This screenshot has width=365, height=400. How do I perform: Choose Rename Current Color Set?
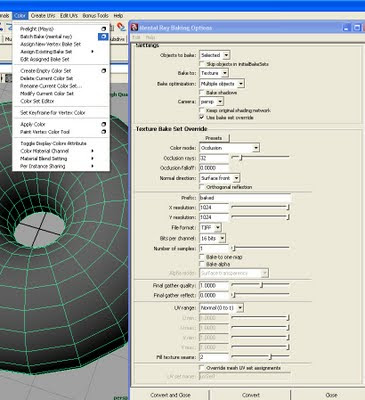pos(51,86)
